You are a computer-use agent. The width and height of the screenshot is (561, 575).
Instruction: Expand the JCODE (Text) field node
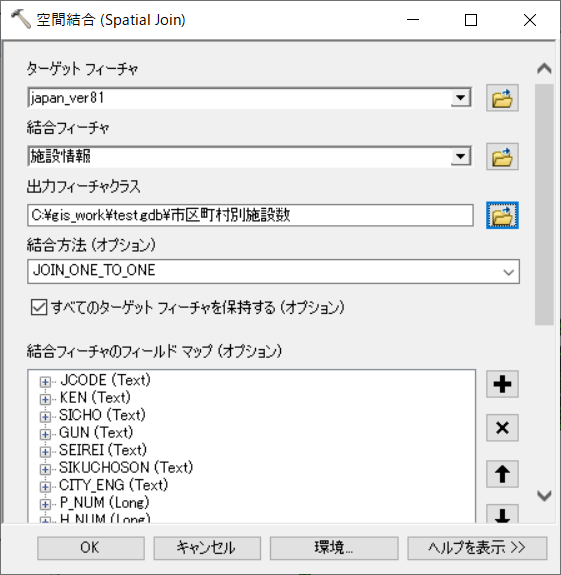(x=45, y=382)
